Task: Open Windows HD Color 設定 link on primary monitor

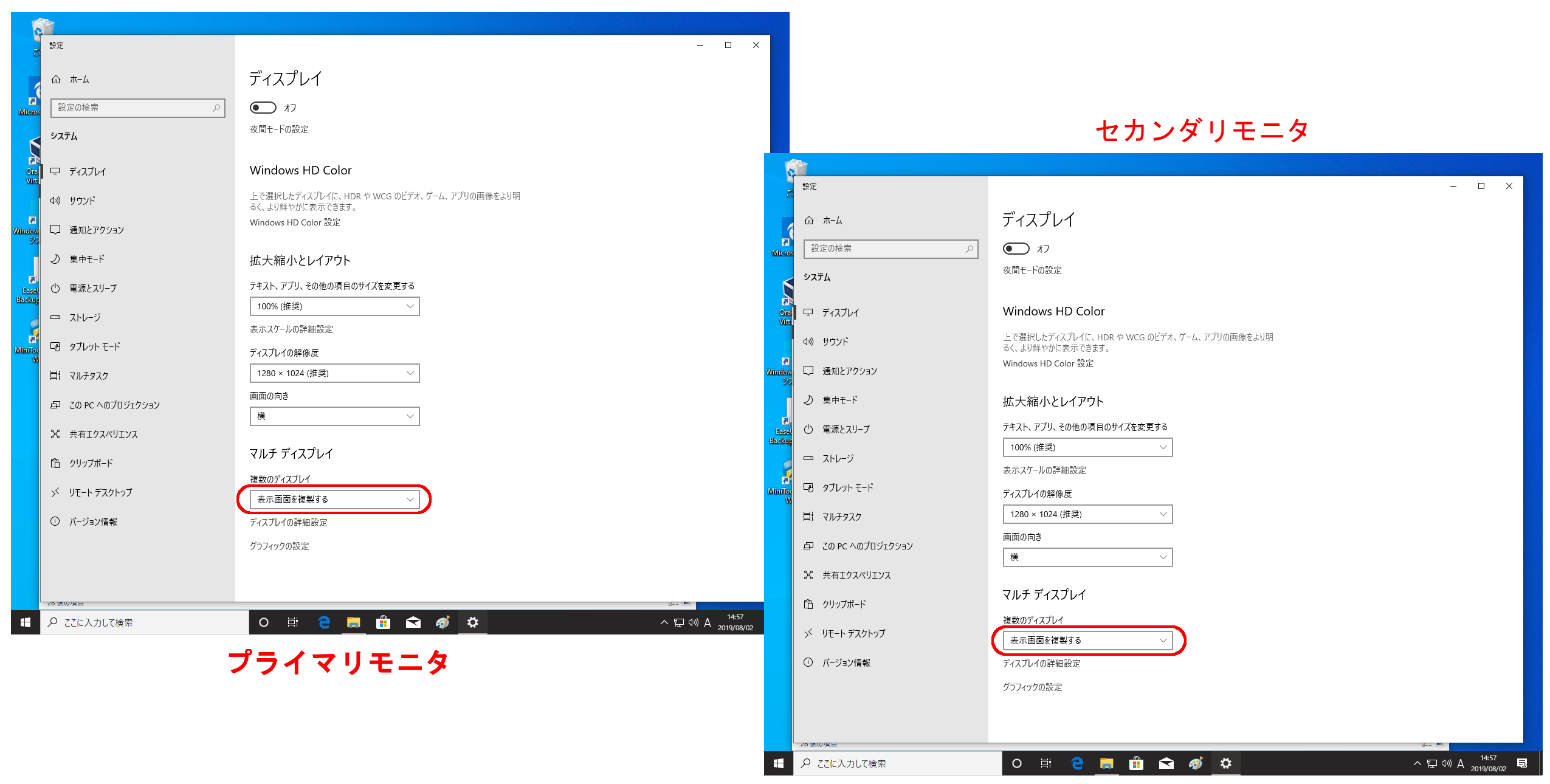Action: point(295,222)
